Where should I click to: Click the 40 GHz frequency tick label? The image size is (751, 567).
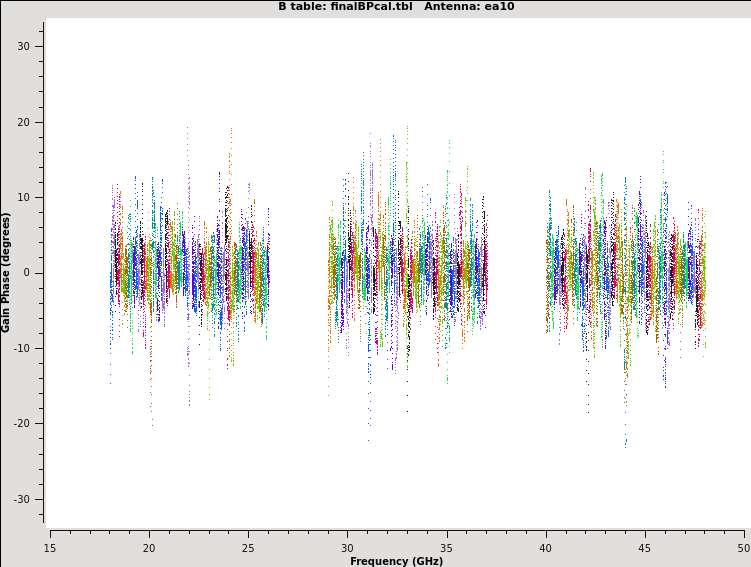pyautogui.click(x=546, y=547)
